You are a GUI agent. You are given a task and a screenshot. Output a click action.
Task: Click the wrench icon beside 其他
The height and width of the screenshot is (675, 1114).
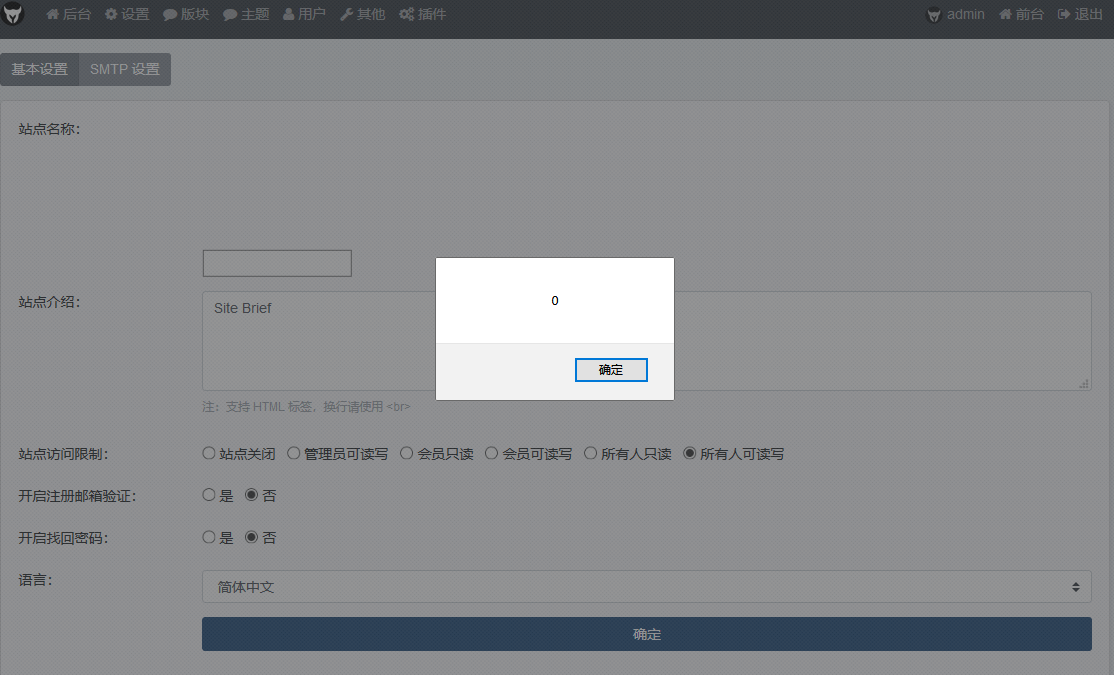(347, 14)
